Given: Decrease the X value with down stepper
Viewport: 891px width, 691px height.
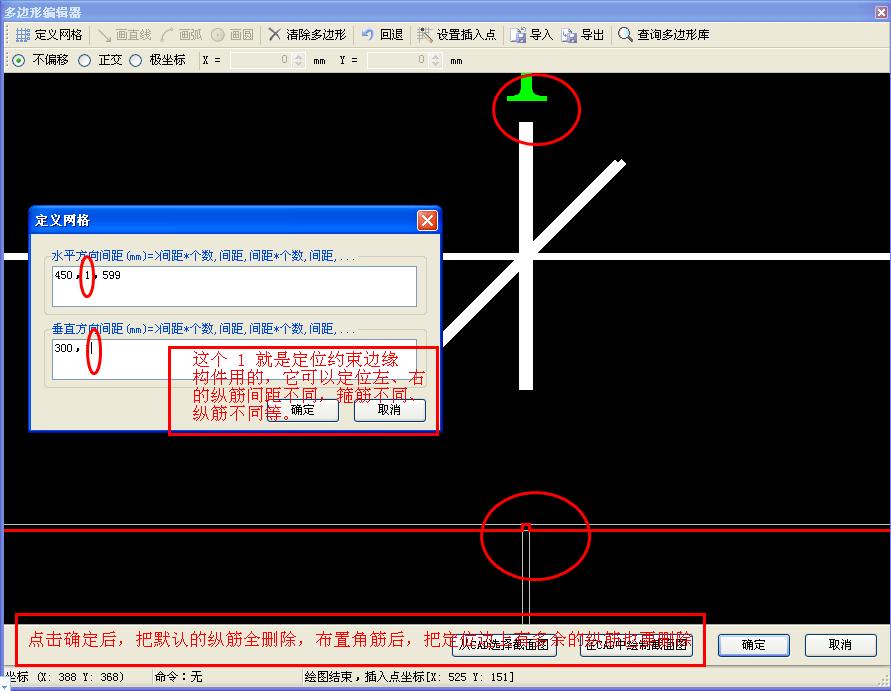Looking at the screenshot, I should click(299, 64).
